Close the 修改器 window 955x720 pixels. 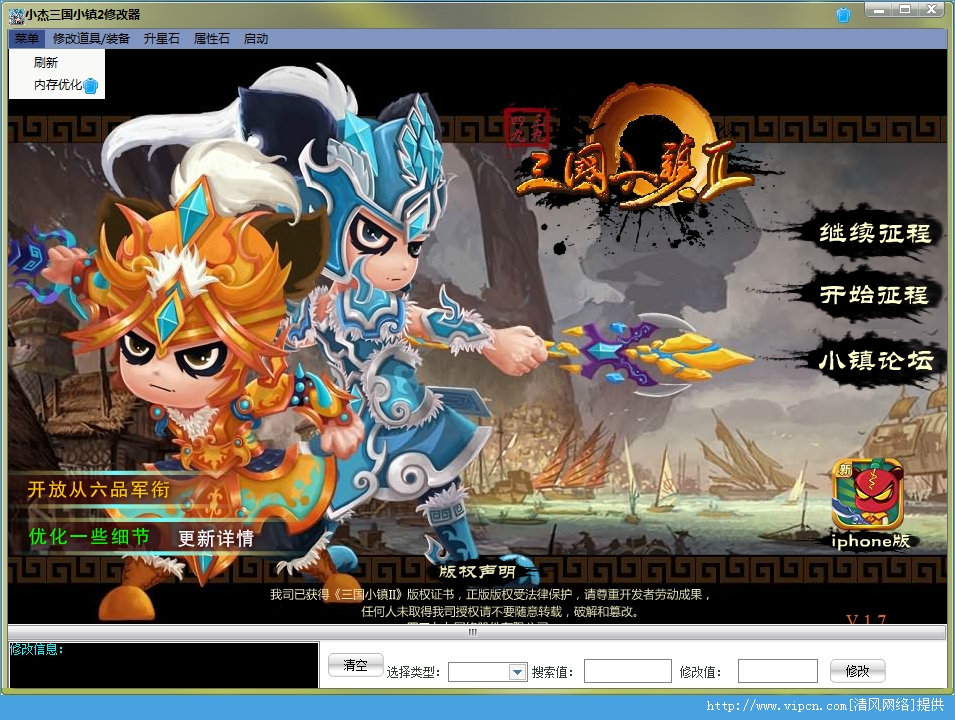pyautogui.click(x=932, y=10)
